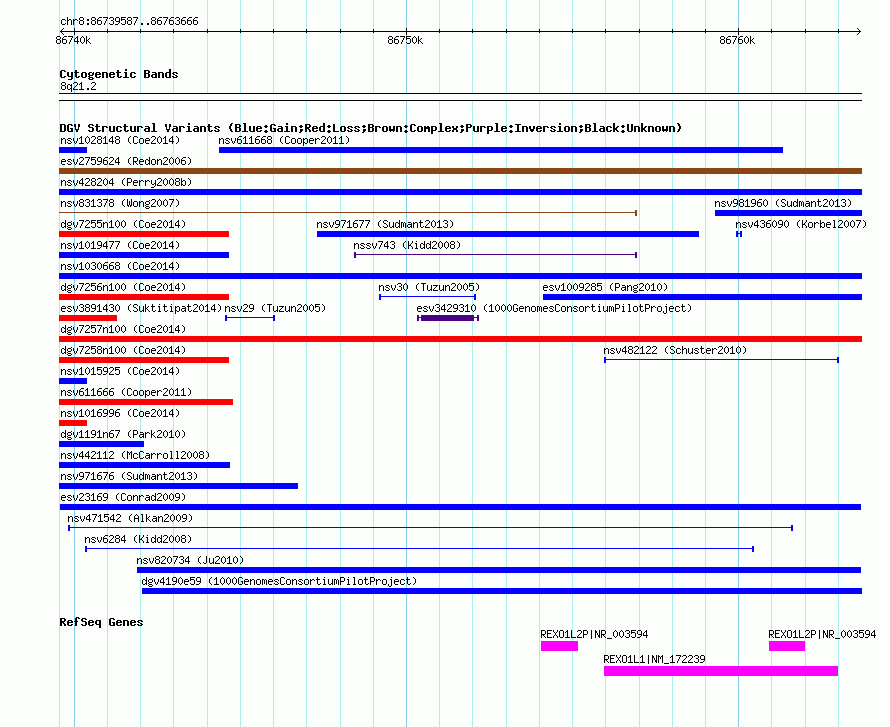Open the nsv1030668 (Coe2014) variant label
The image size is (890, 727).
120,266
